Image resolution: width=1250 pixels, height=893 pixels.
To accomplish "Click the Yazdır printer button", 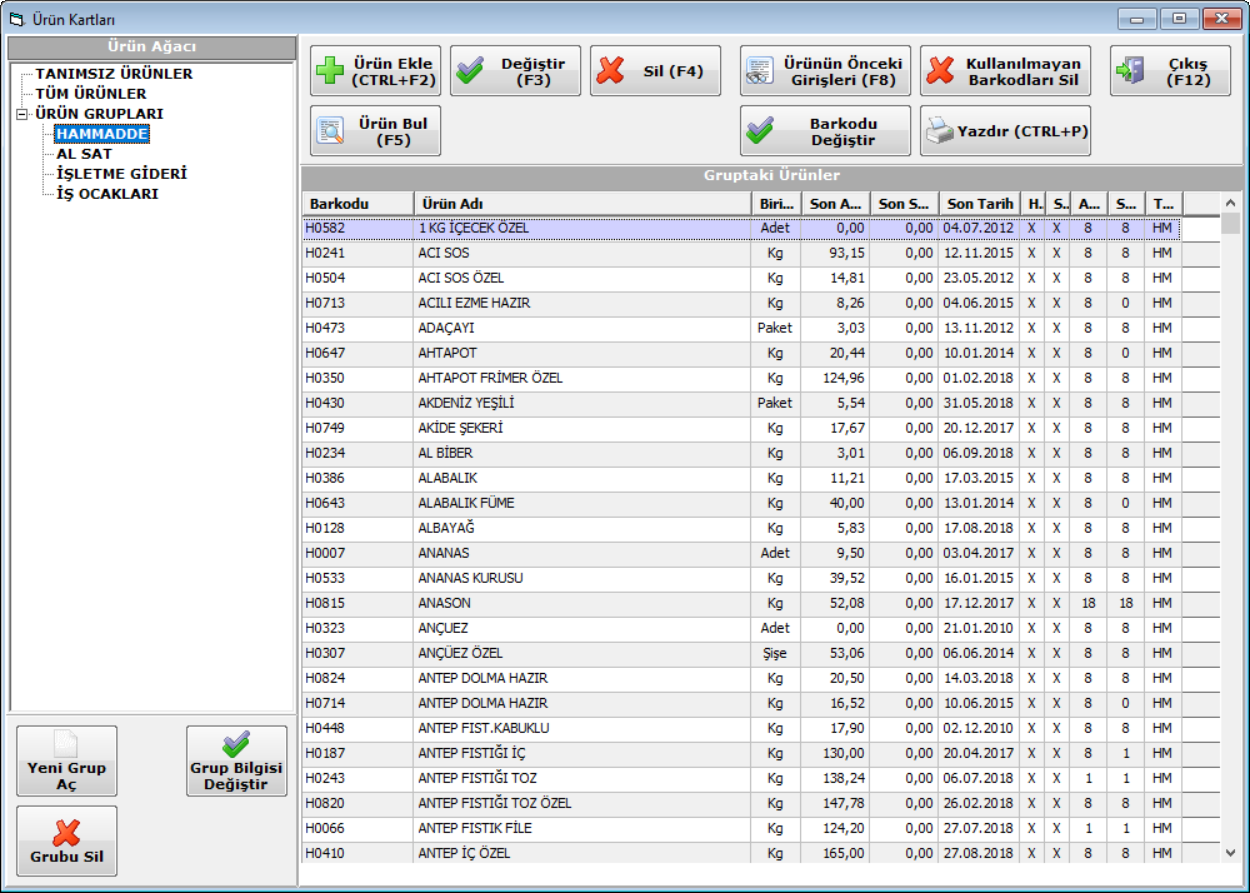I will click(1005, 131).
